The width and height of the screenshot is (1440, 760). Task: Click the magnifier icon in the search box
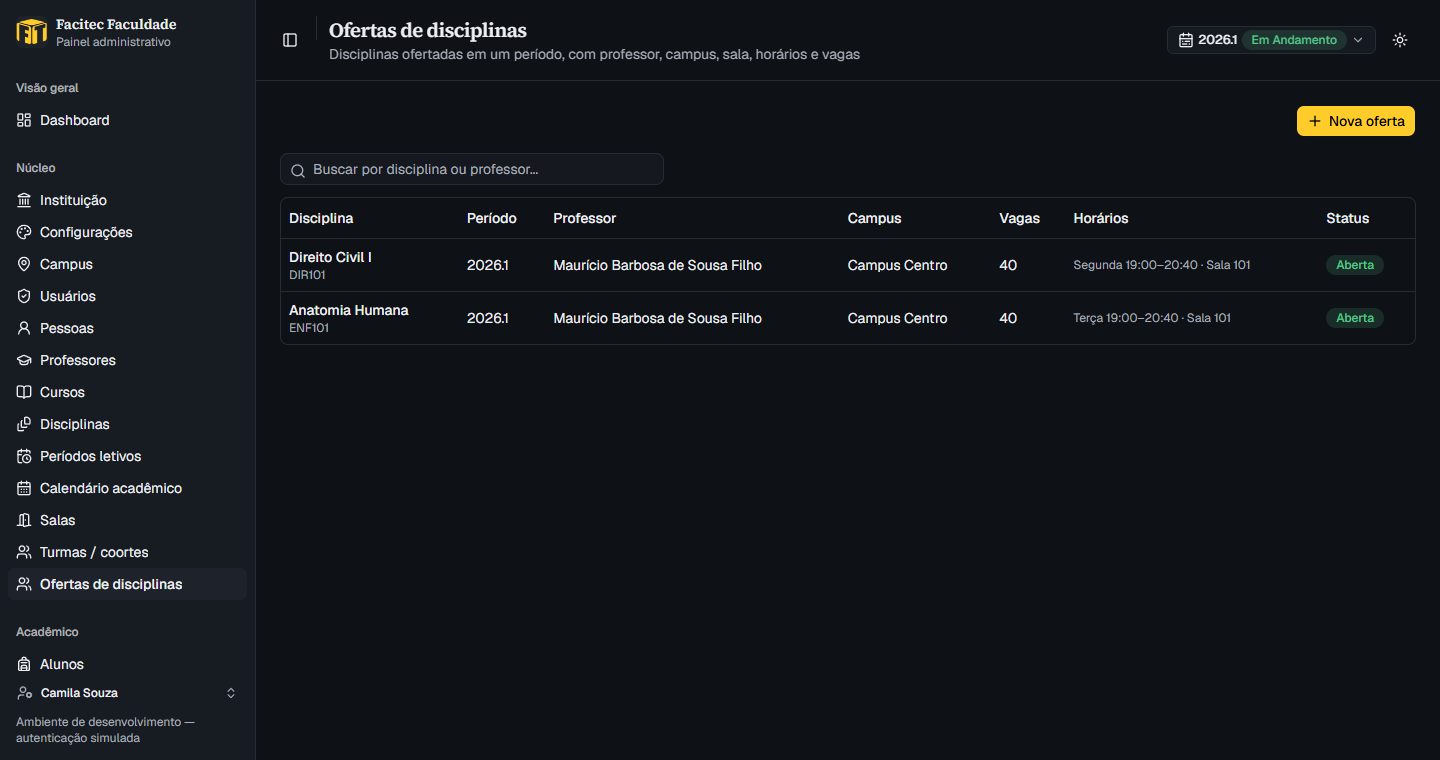click(298, 170)
